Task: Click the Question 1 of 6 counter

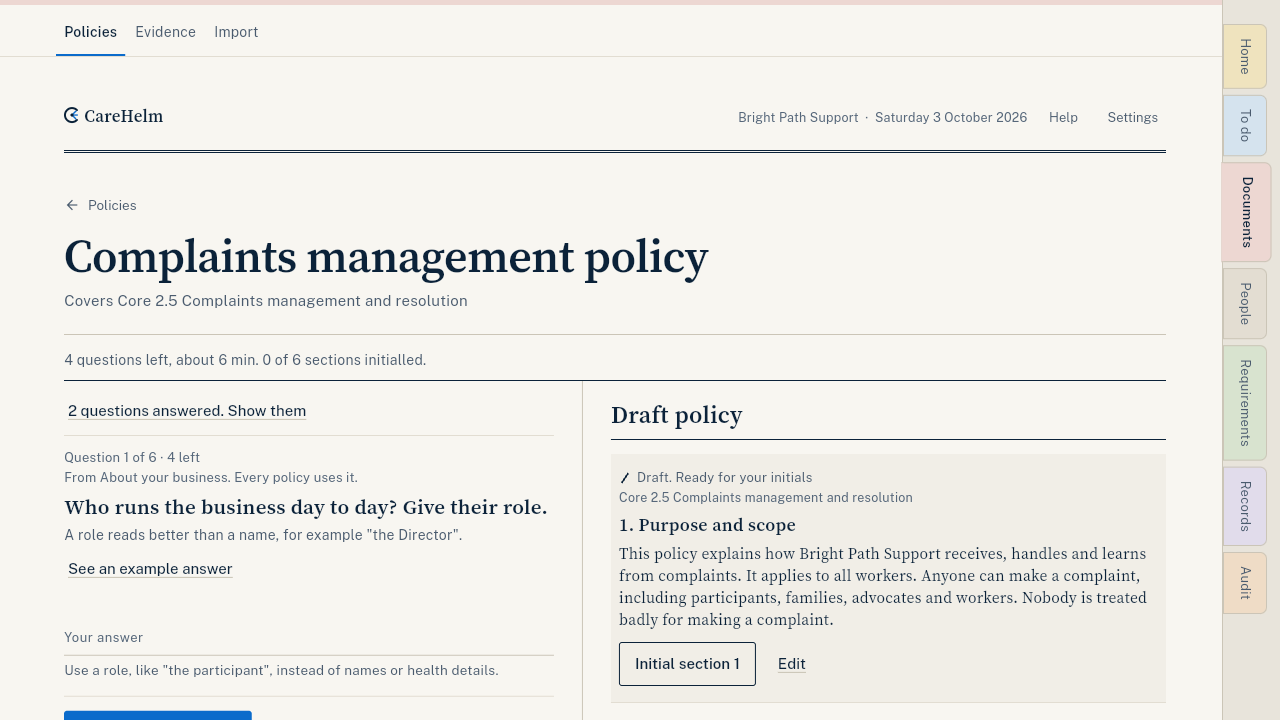Action: [x=132, y=457]
